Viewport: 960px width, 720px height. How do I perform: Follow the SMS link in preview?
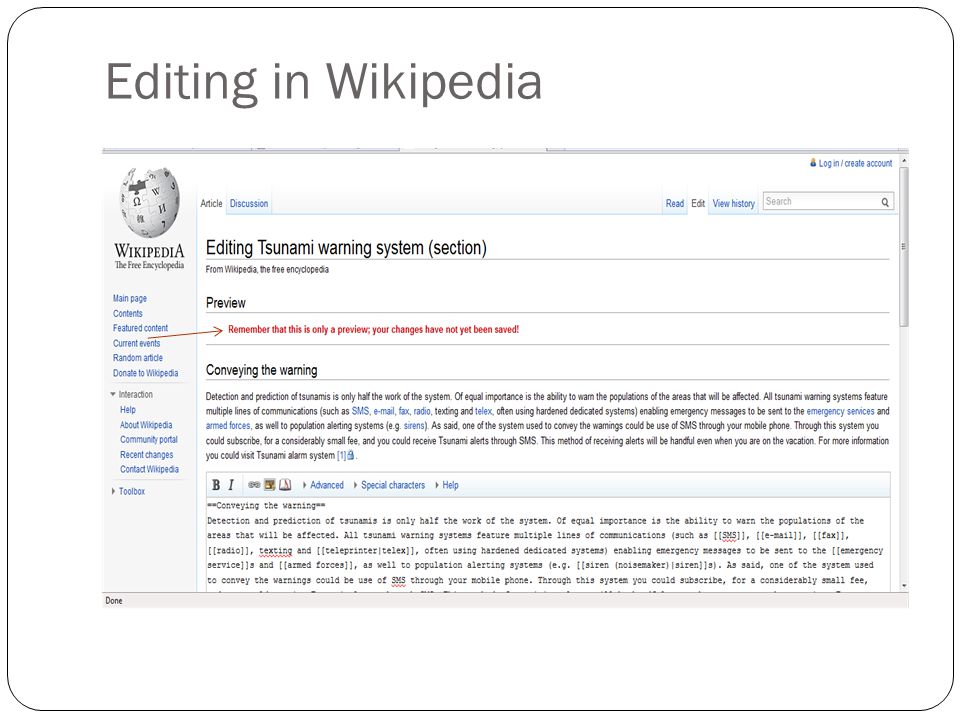361,411
